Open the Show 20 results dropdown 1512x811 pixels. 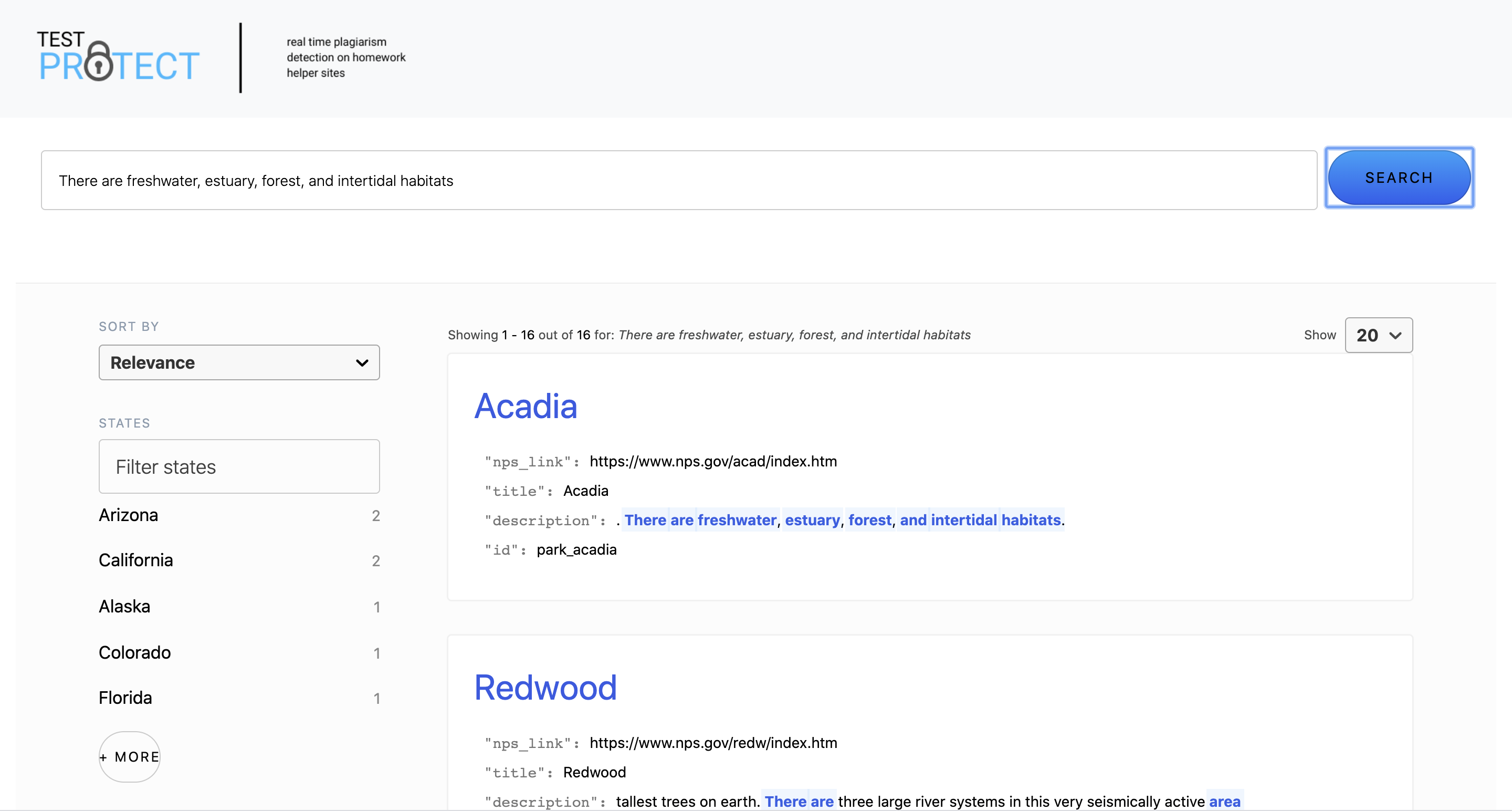[x=1378, y=335]
